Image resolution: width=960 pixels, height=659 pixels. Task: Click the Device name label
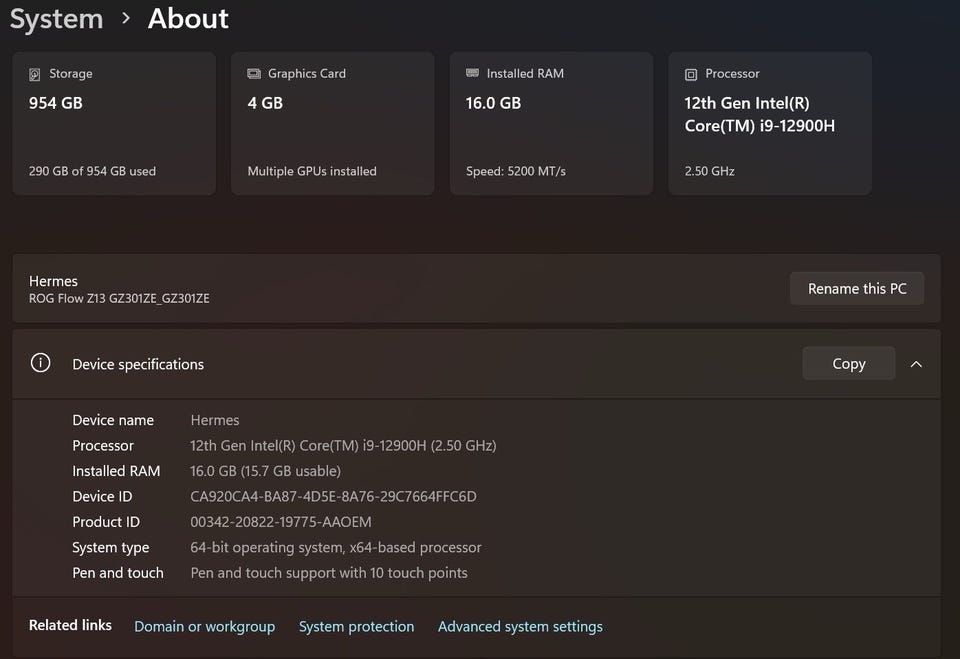point(113,420)
